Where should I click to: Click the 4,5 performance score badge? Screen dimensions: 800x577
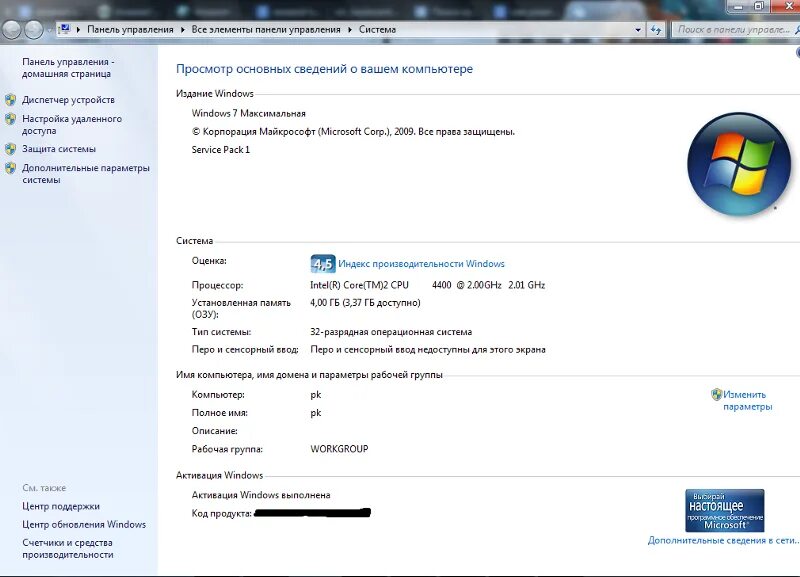323,264
